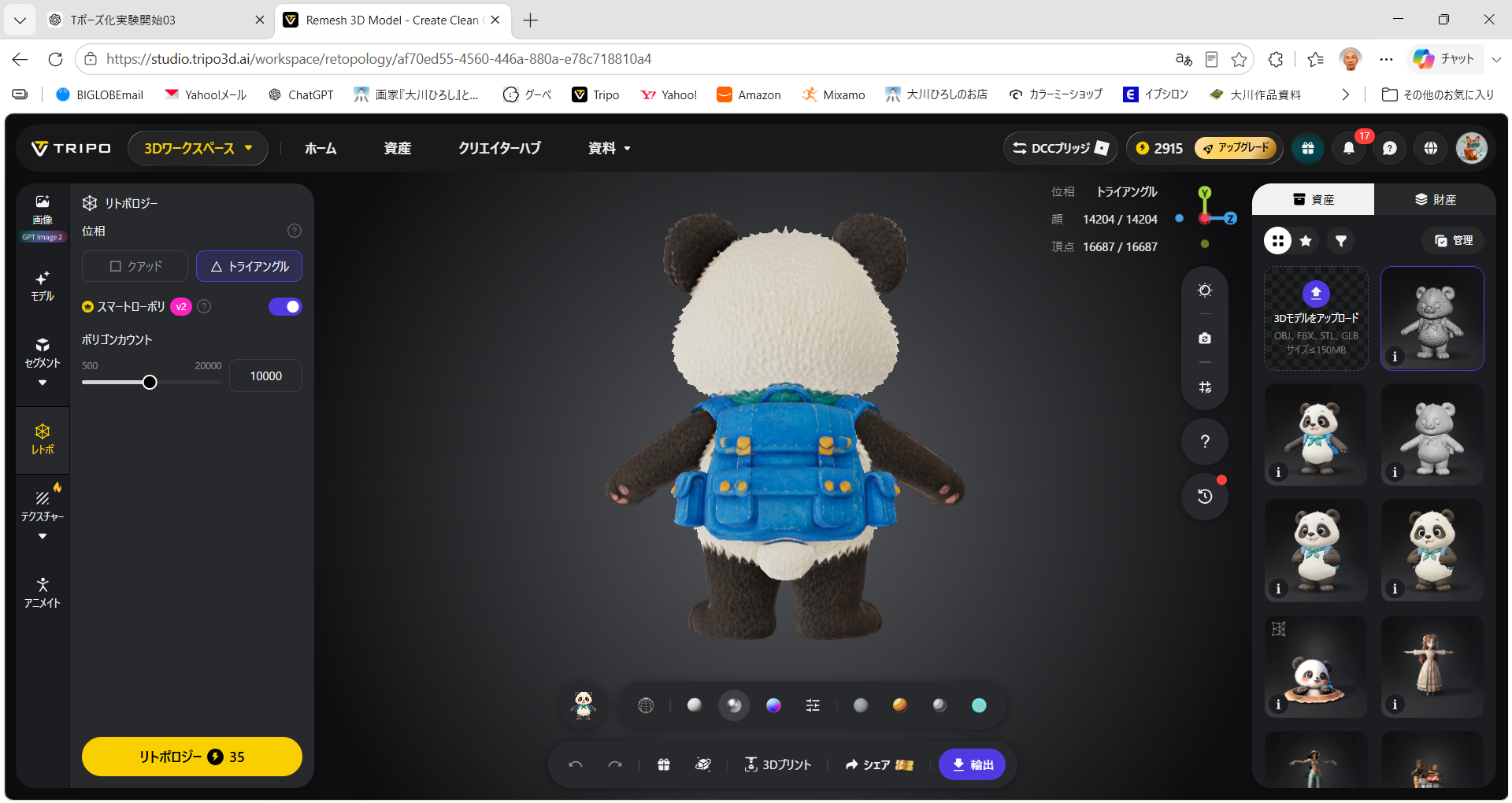Select the teal color material swatch
This screenshot has width=1512, height=803.
(x=979, y=705)
